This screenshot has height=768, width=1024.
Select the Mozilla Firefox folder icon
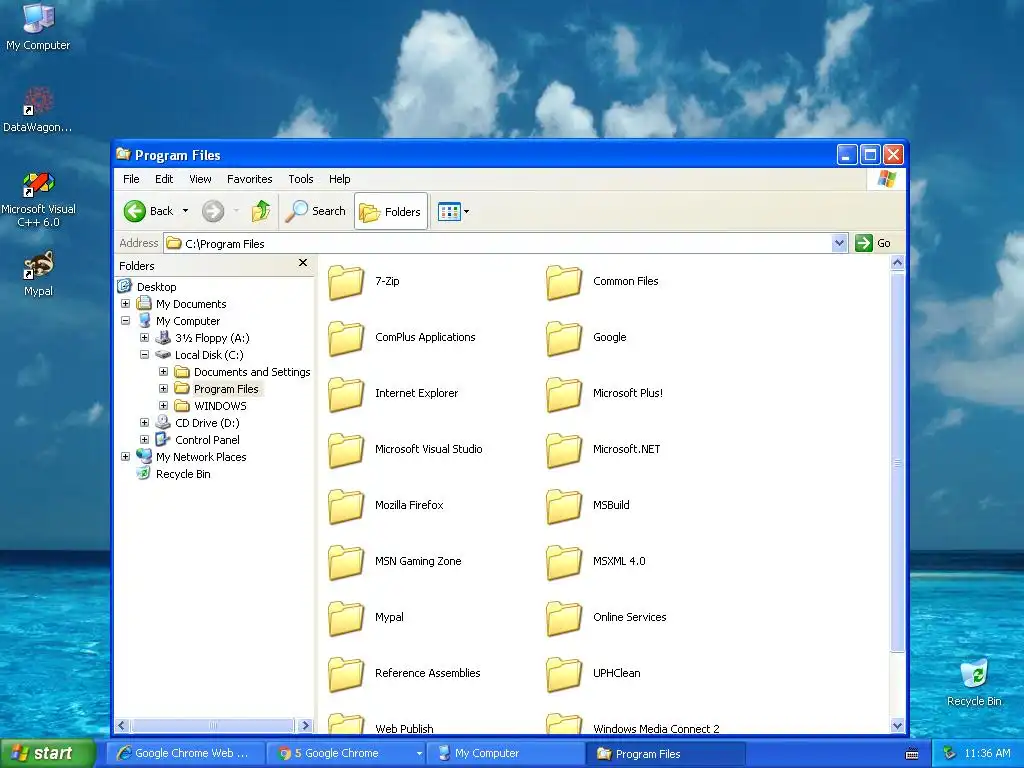(x=346, y=506)
